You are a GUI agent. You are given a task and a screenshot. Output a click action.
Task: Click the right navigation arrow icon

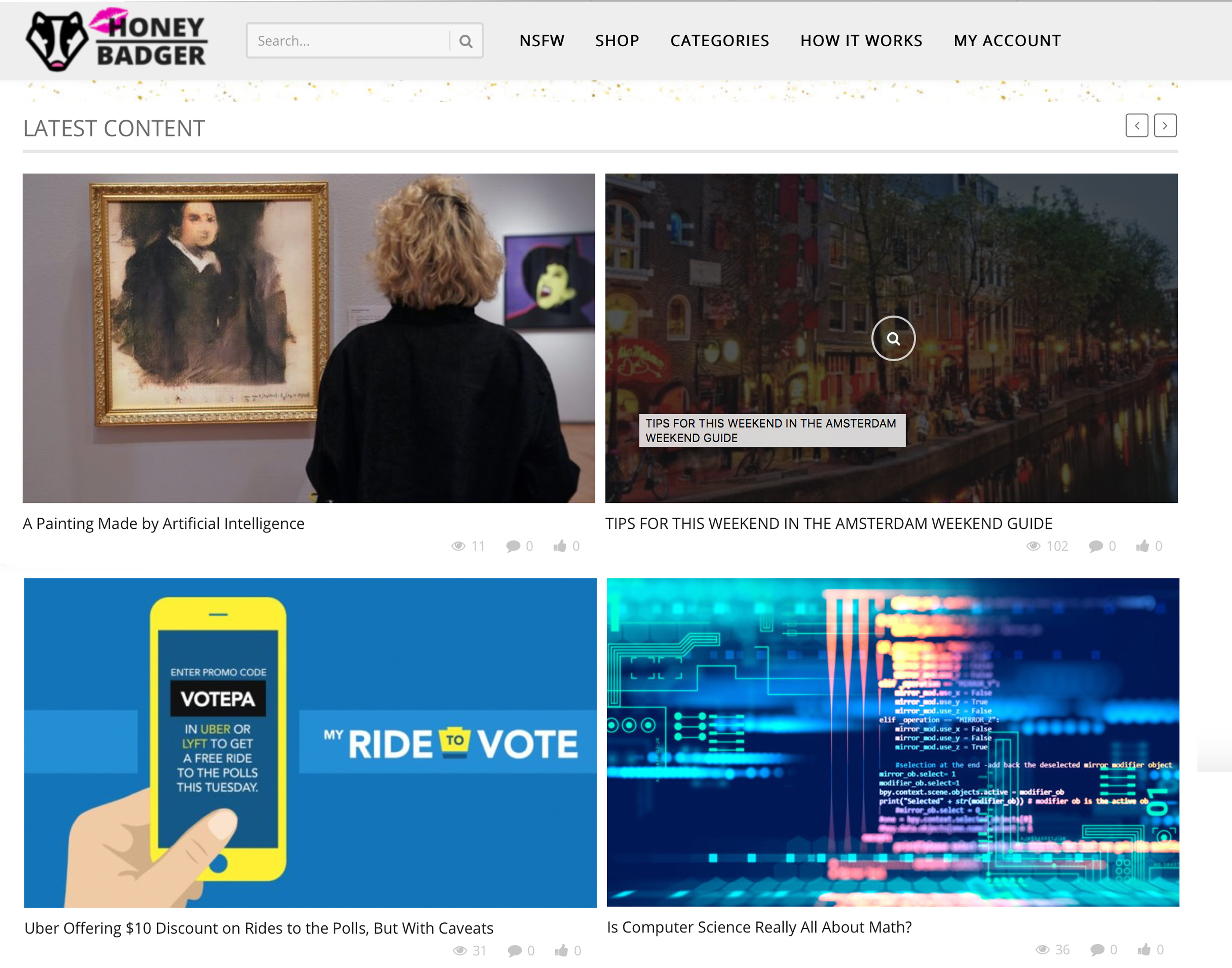click(1166, 125)
